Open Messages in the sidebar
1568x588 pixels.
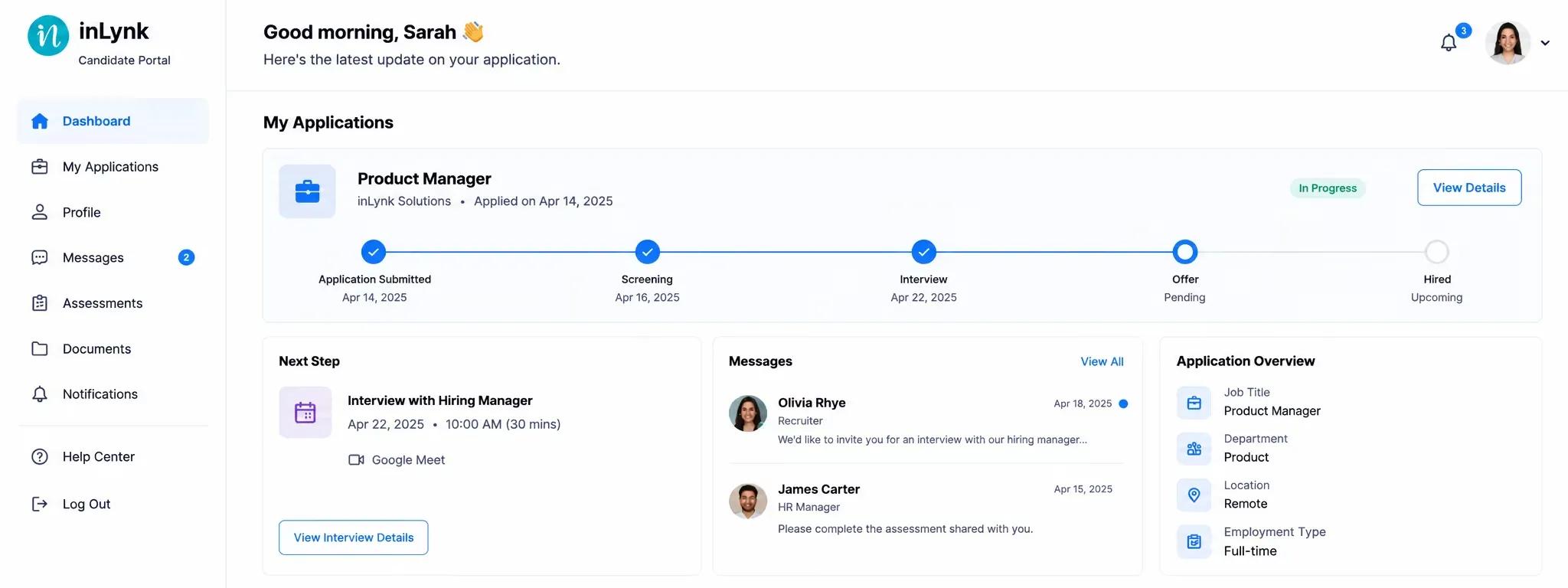tap(113, 258)
